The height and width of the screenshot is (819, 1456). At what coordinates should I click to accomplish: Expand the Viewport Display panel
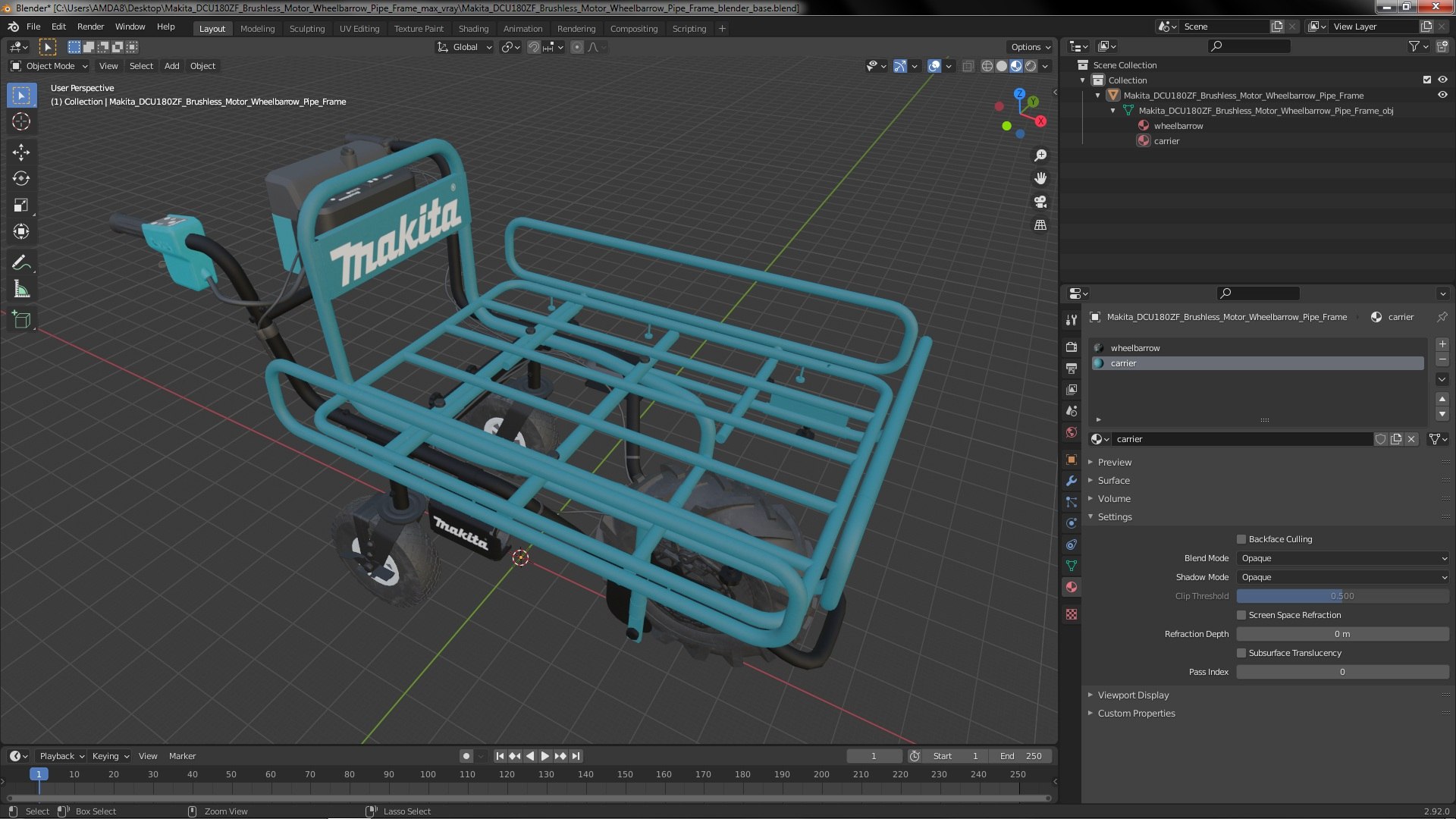pyautogui.click(x=1133, y=695)
